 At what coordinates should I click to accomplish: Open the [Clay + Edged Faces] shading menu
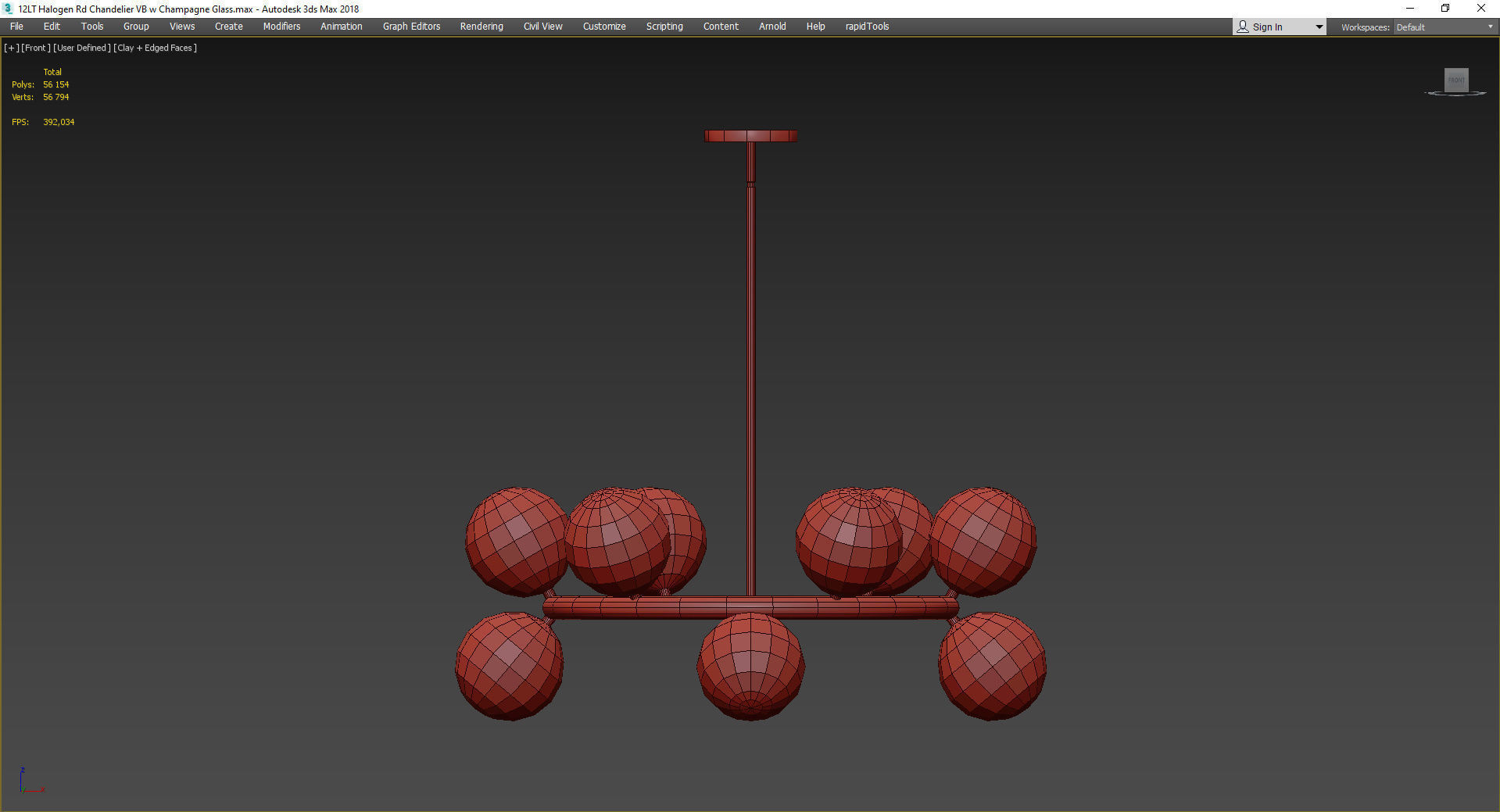pyautogui.click(x=155, y=48)
